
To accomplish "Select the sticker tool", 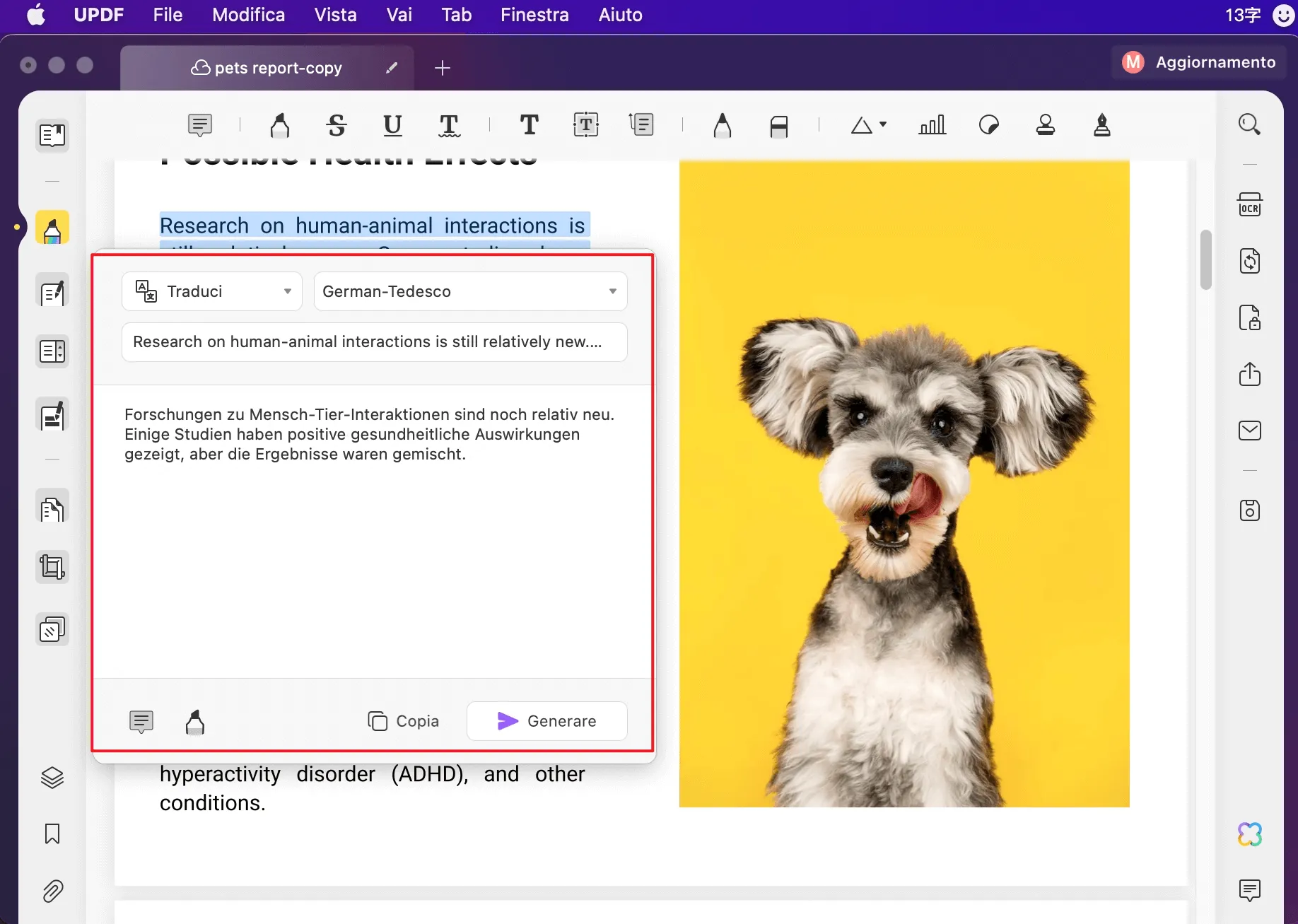I will [x=988, y=125].
